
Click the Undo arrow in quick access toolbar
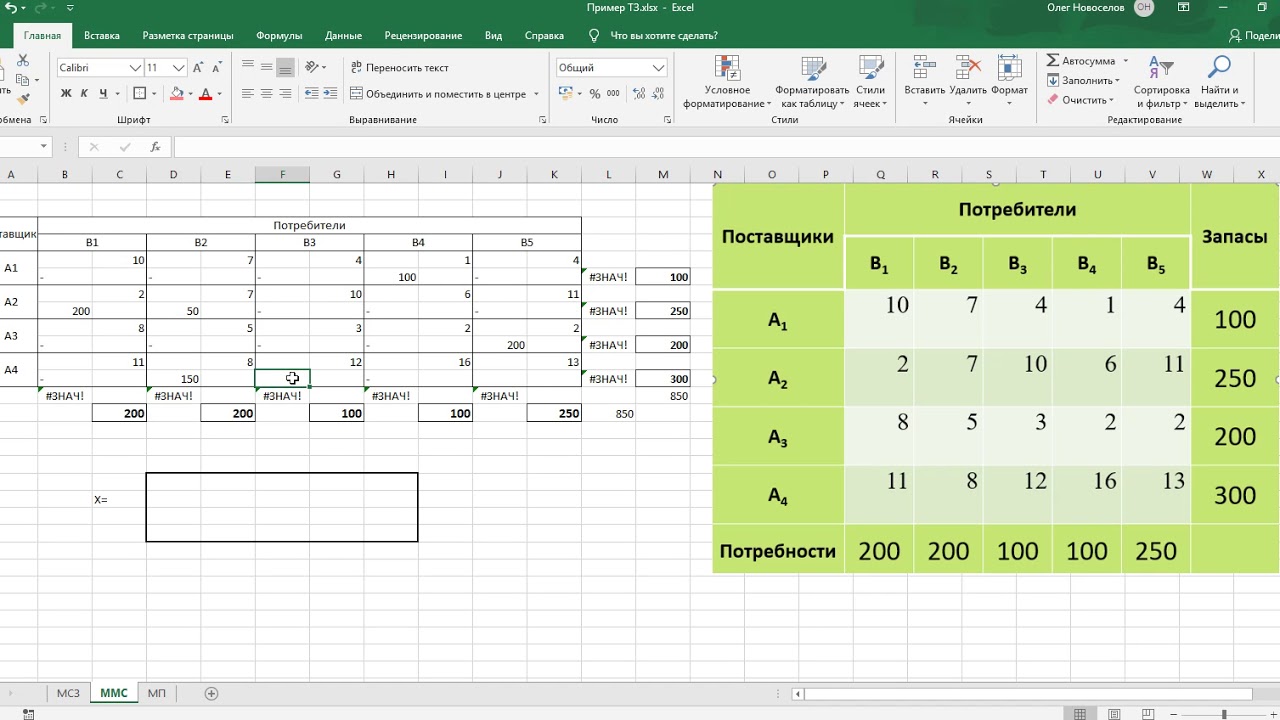pos(10,8)
